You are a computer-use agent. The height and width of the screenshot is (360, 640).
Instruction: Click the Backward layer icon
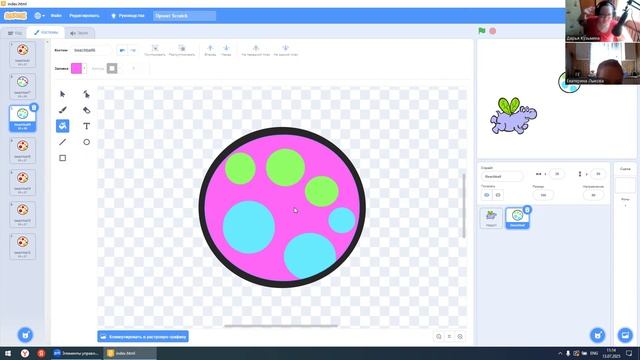pyautogui.click(x=226, y=50)
